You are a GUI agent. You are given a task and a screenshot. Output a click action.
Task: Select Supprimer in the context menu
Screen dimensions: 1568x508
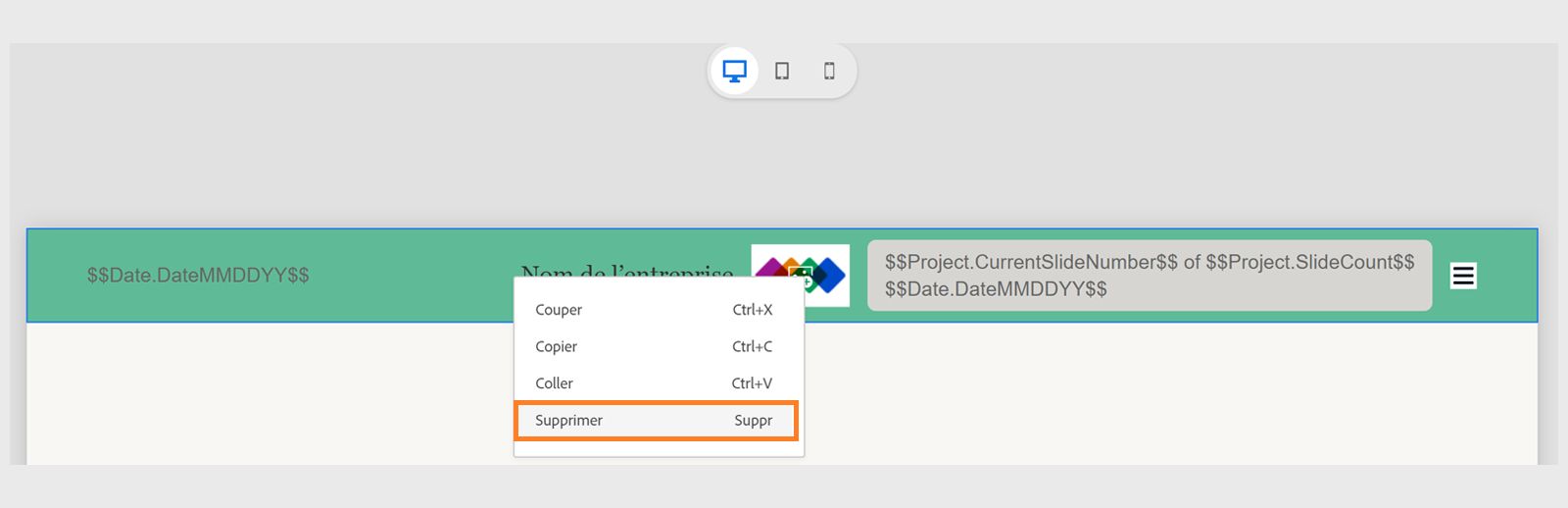[x=569, y=421]
